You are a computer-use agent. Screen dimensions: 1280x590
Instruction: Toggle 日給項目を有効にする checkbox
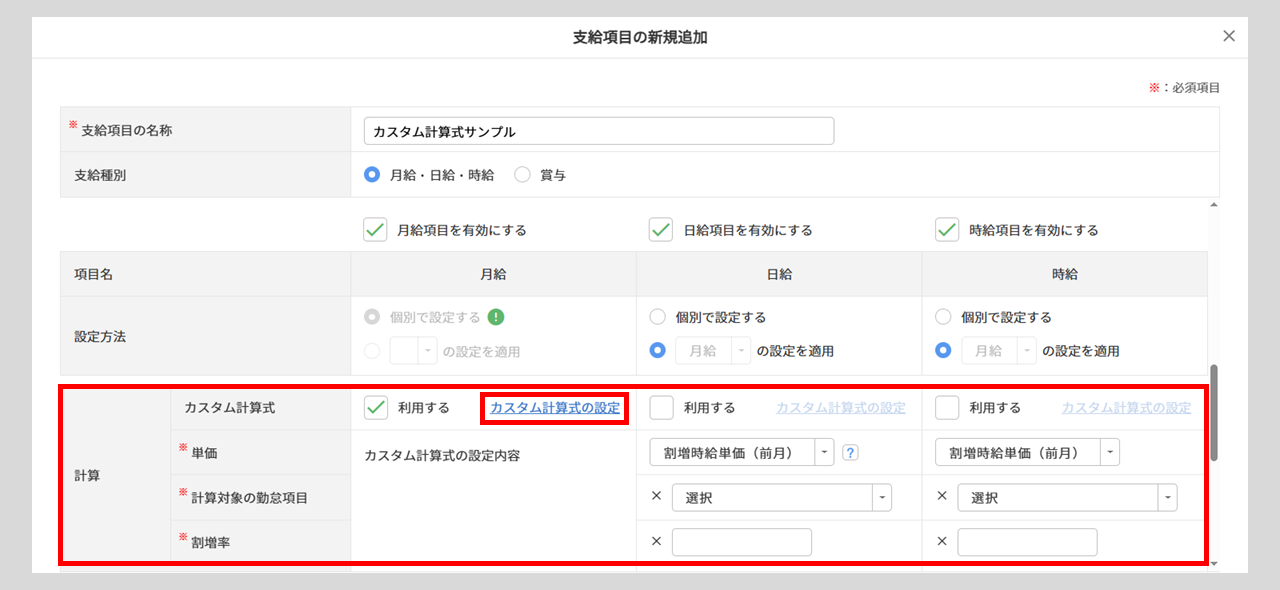(x=661, y=230)
